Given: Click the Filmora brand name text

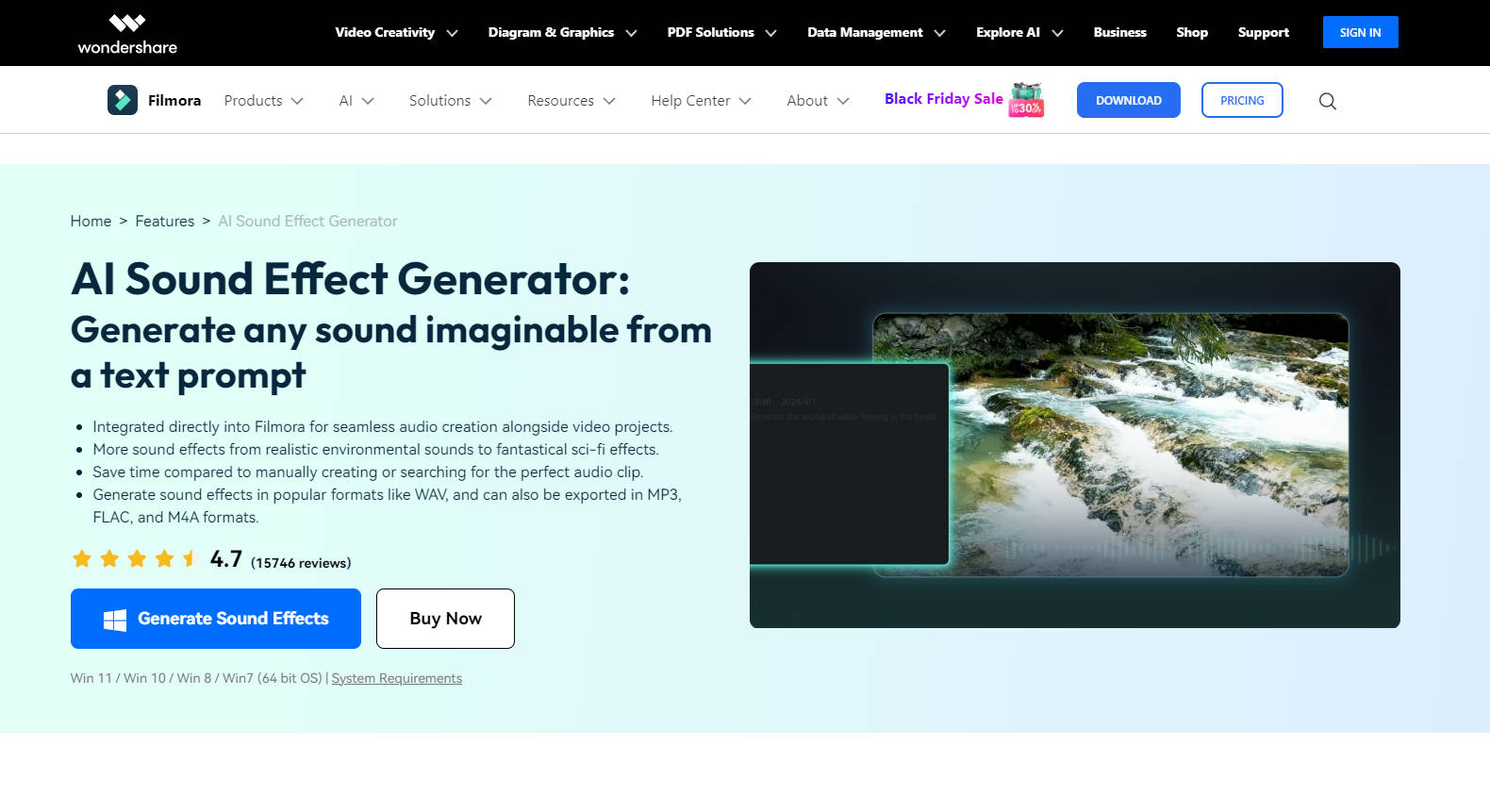Looking at the screenshot, I should tap(174, 100).
